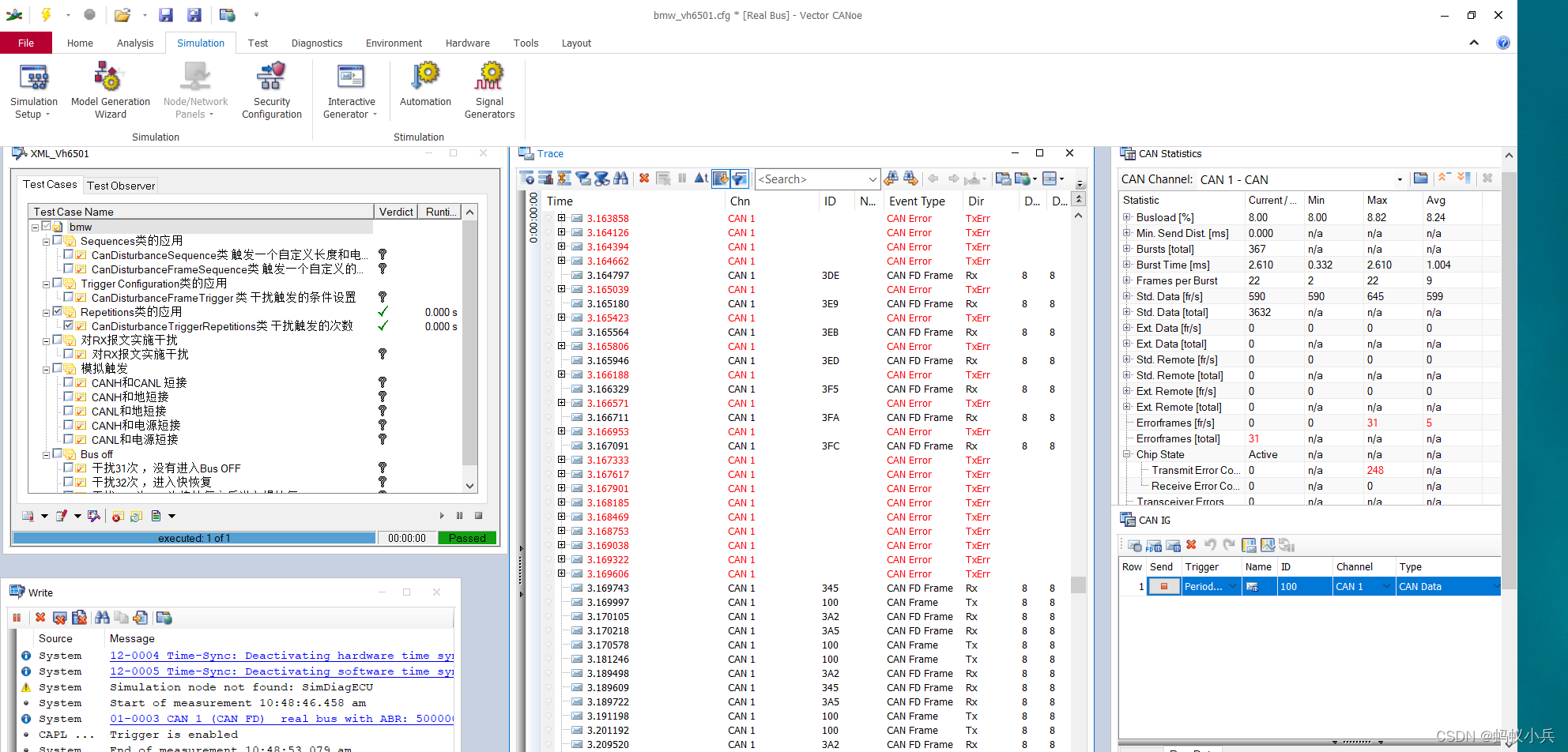Open Test Observer tab
The image size is (1568, 752).
coord(121,186)
